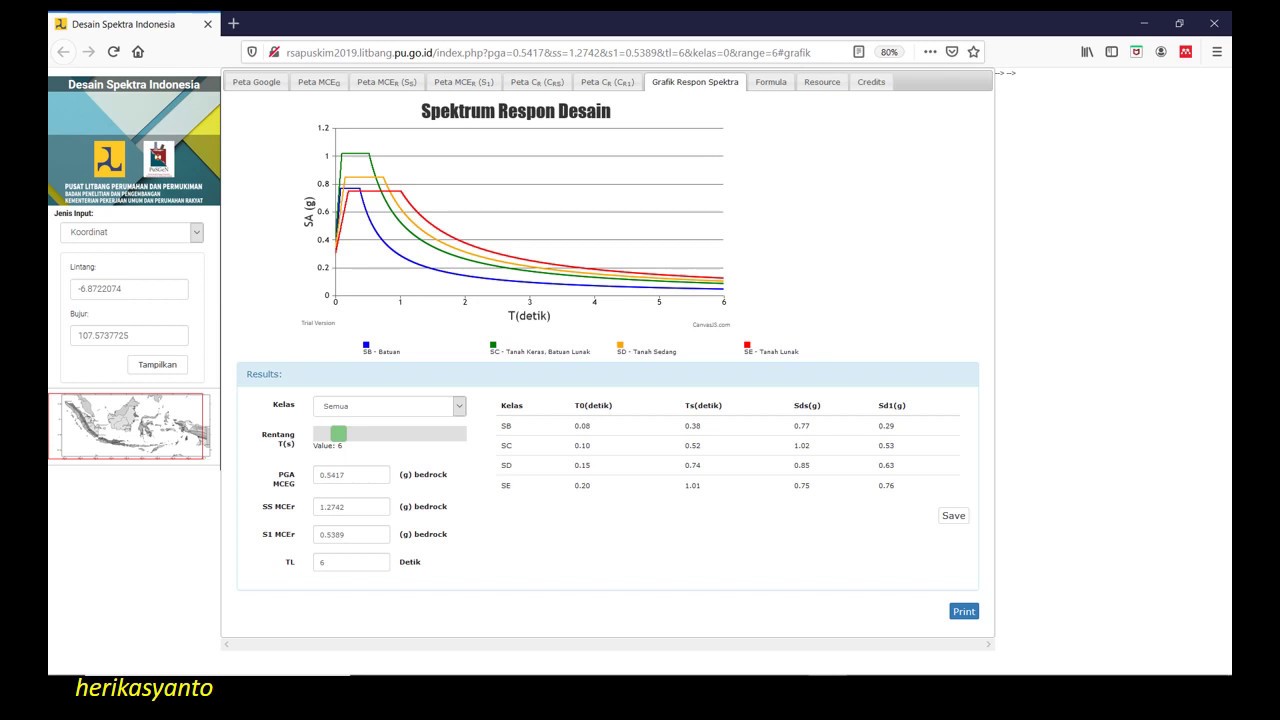This screenshot has height=720, width=1280.
Task: Toggle SD - Tanah Sedang orange legend swatch
Action: coord(620,344)
